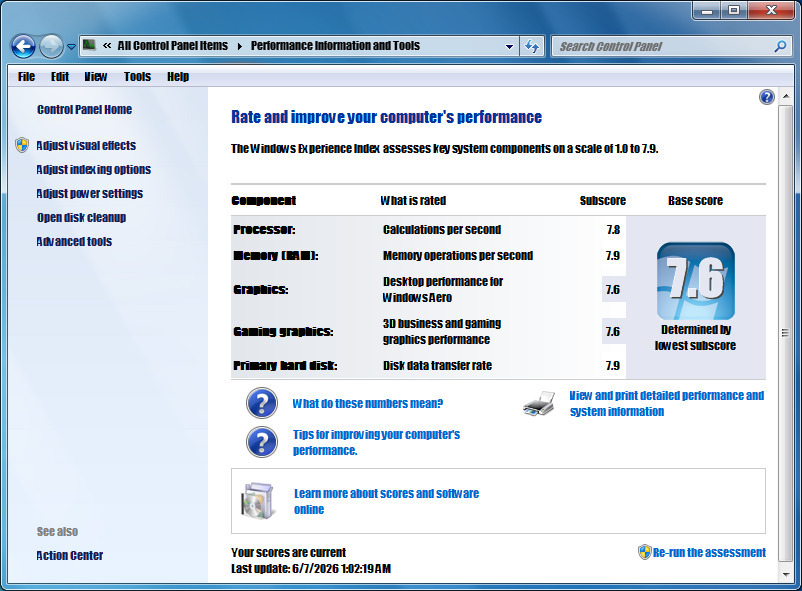This screenshot has width=802, height=591.
Task: Click question icon beside performance tips
Action: click(x=262, y=442)
